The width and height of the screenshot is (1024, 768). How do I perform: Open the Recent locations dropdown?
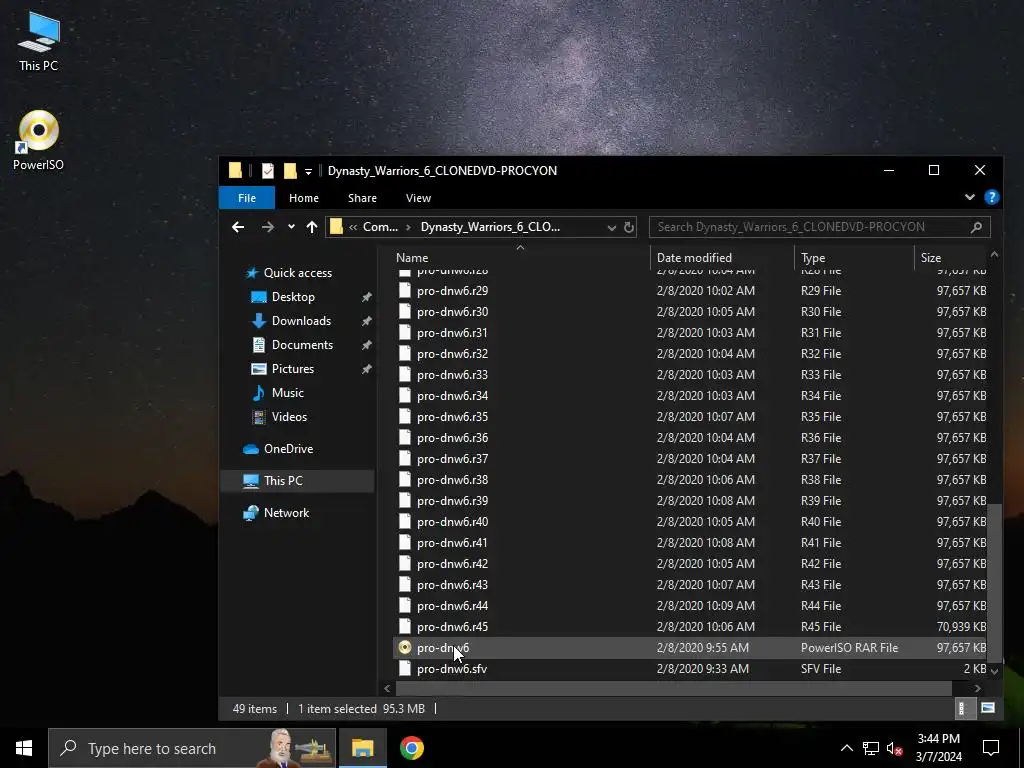click(x=291, y=227)
